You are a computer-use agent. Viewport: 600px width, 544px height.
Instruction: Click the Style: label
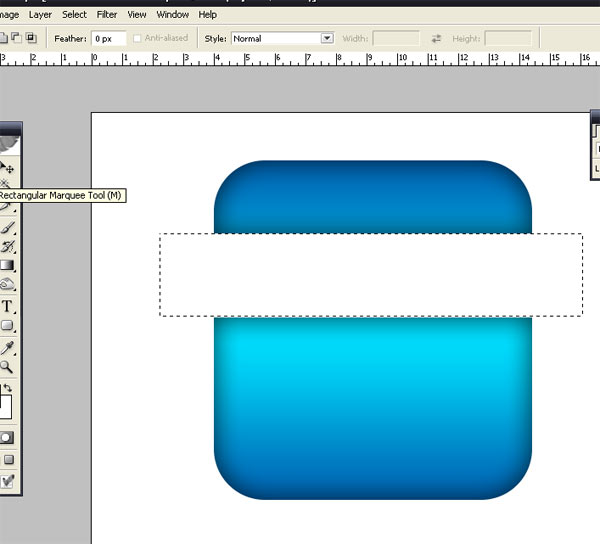pos(215,39)
